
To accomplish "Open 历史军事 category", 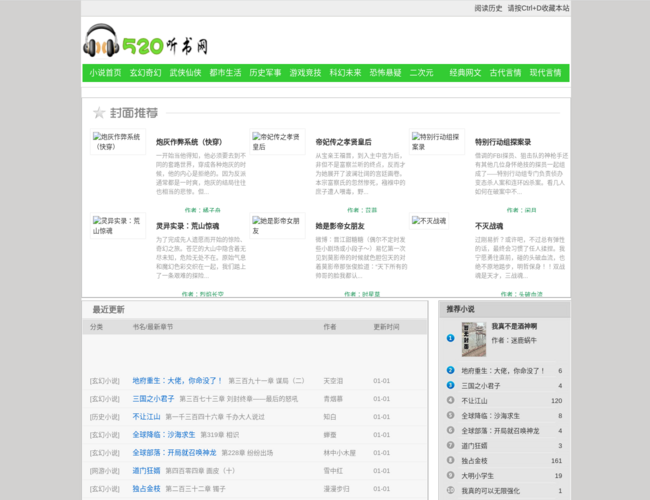I will click(x=265, y=73).
